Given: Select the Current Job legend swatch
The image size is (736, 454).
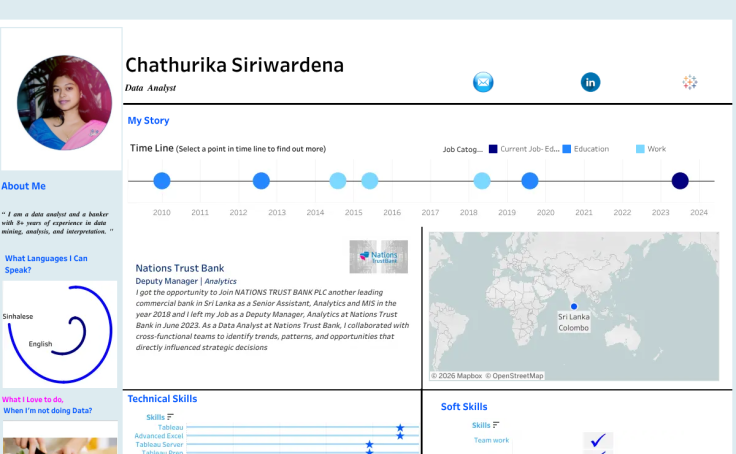Looking at the screenshot, I should (493, 149).
